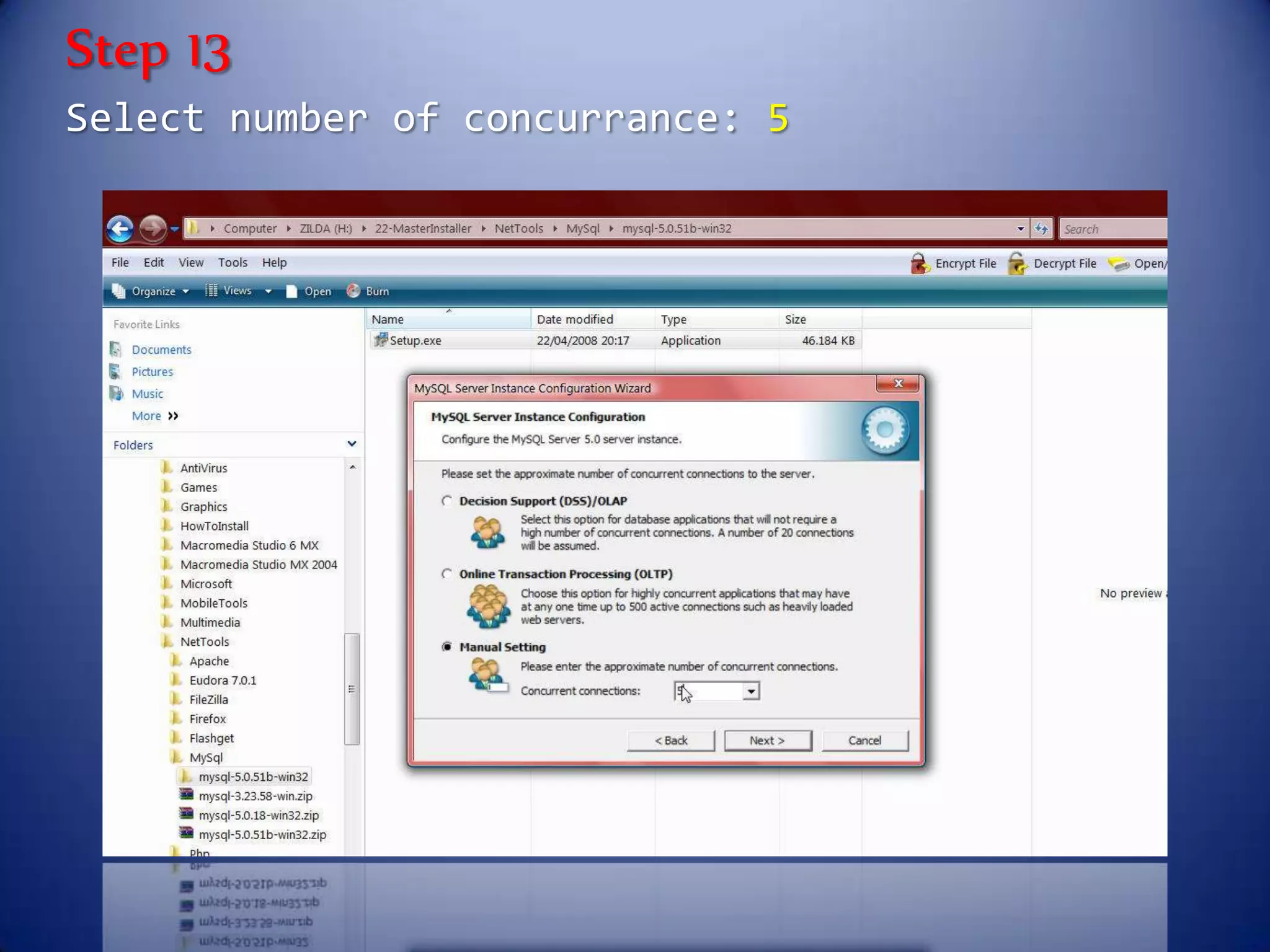Open the recent pages dropdown arrow
Image resolution: width=1270 pixels, height=952 pixels.
[x=175, y=229]
